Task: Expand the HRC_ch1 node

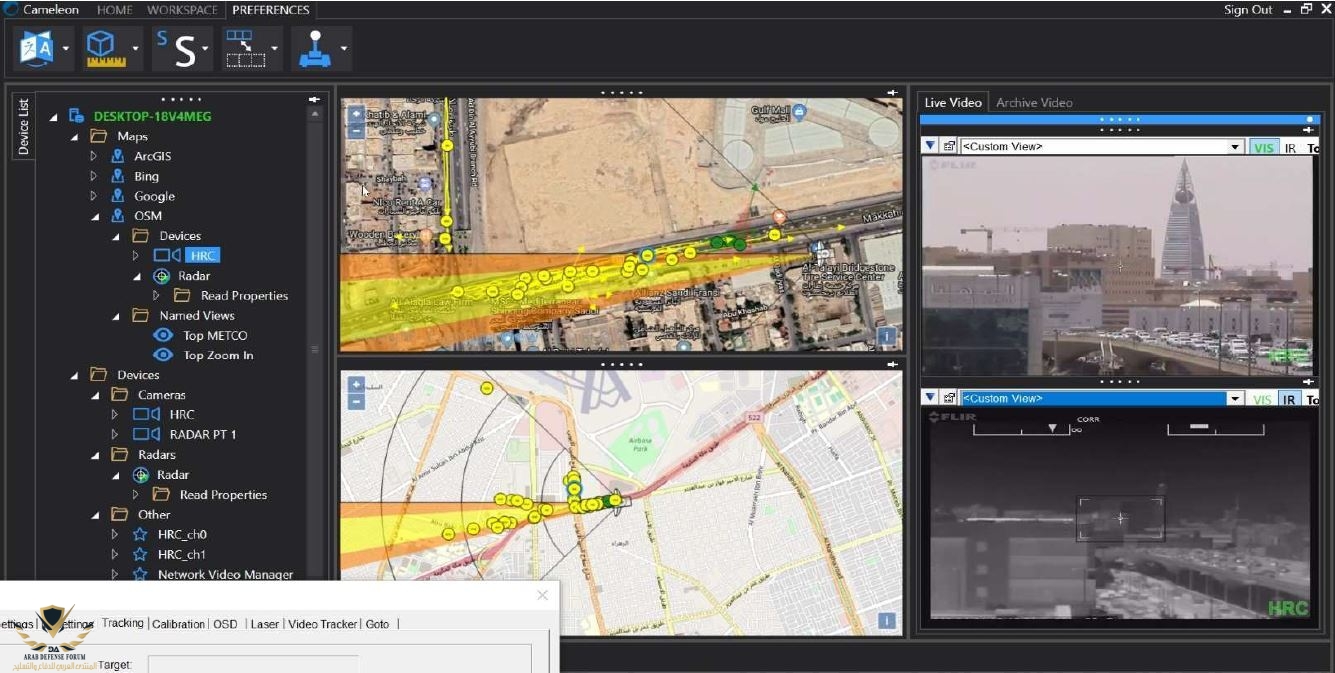Action: (x=115, y=554)
